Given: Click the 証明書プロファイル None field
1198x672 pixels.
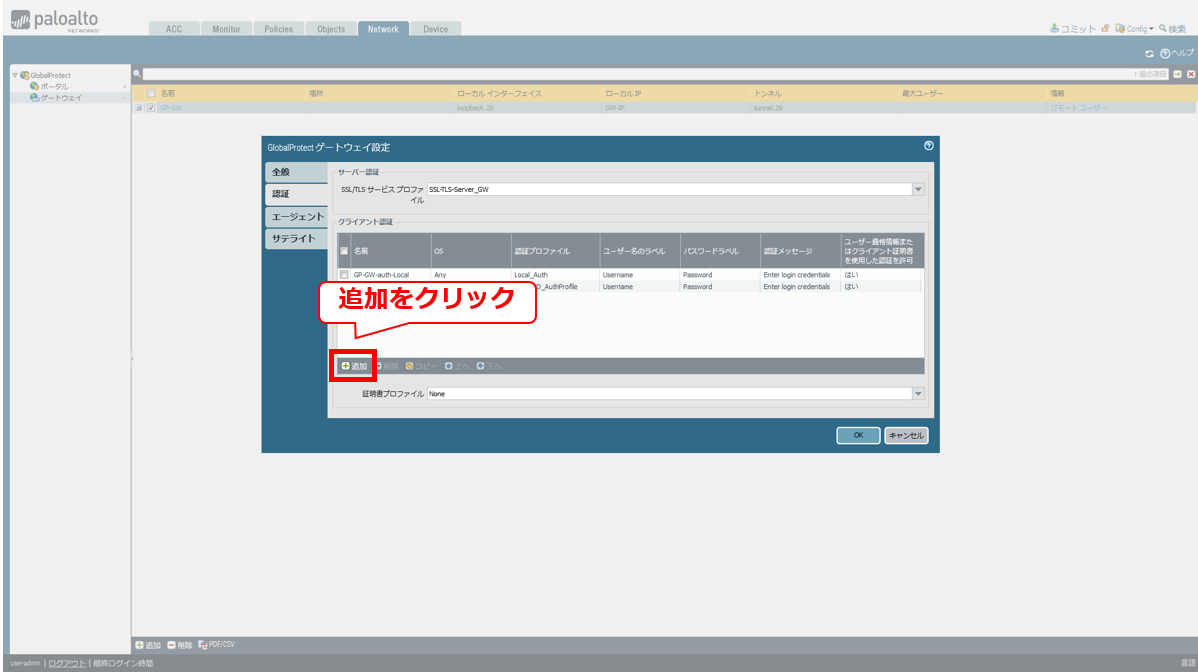Looking at the screenshot, I should point(669,394).
